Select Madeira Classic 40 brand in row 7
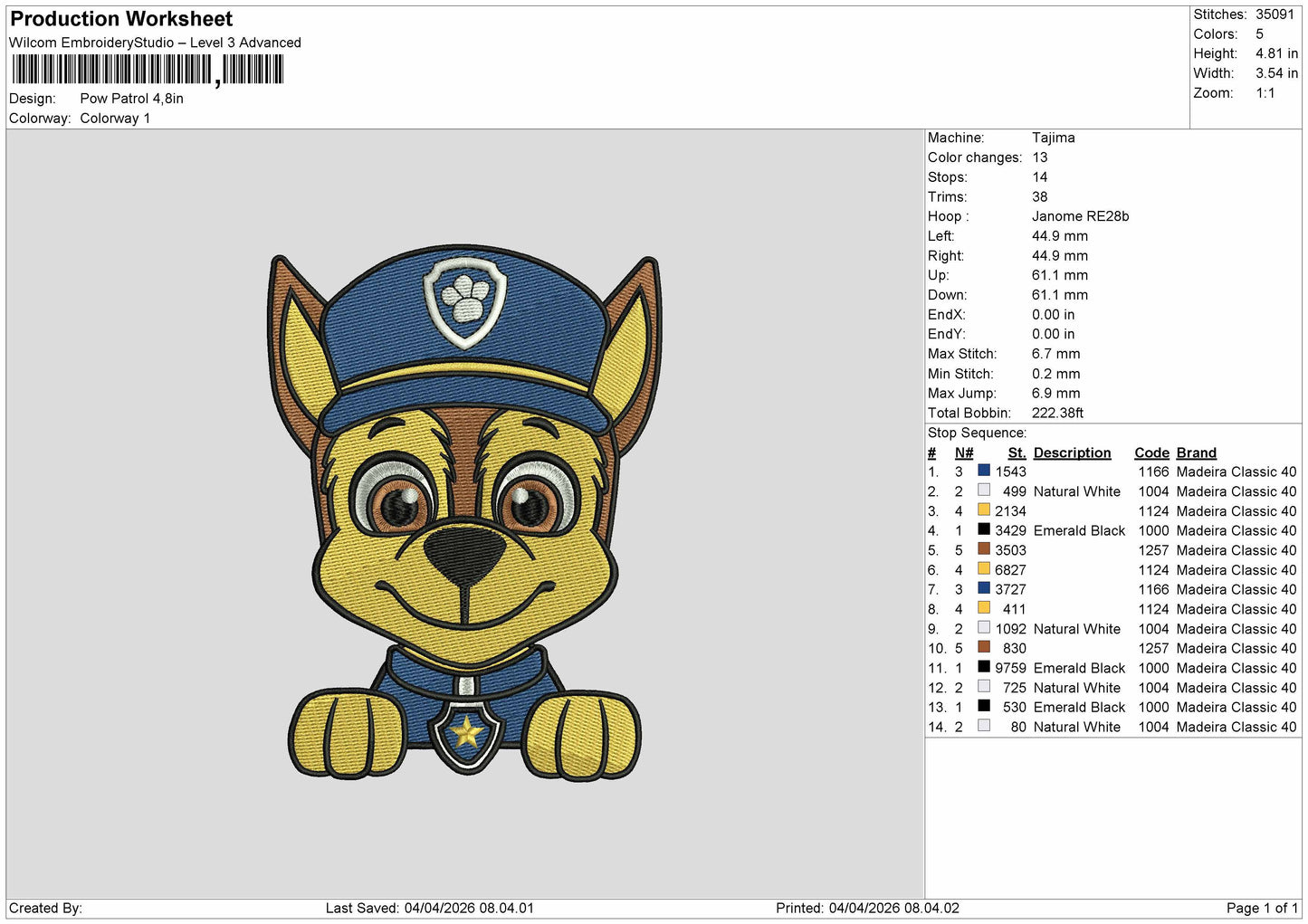Viewport: 1308px width, 924px height. pyautogui.click(x=1236, y=589)
